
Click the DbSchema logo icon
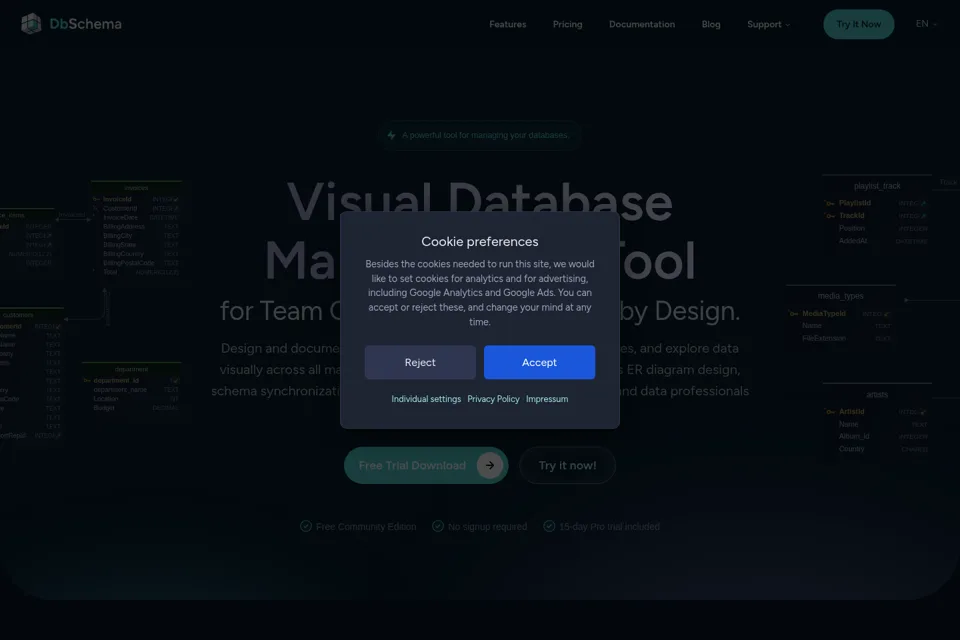31,24
